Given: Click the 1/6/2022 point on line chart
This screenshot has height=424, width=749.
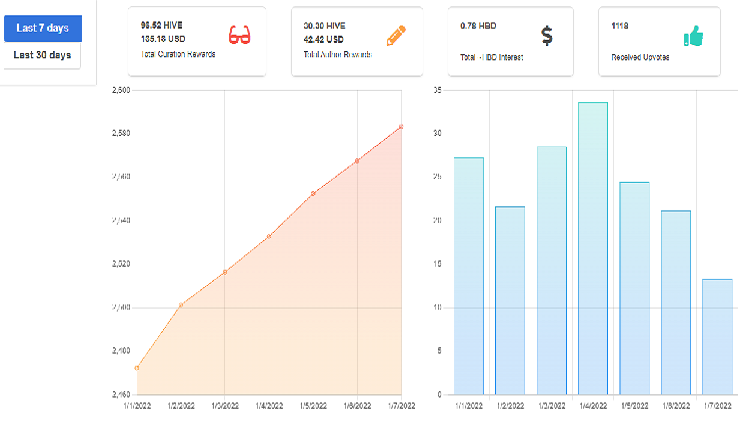Looking at the screenshot, I should (x=357, y=161).
